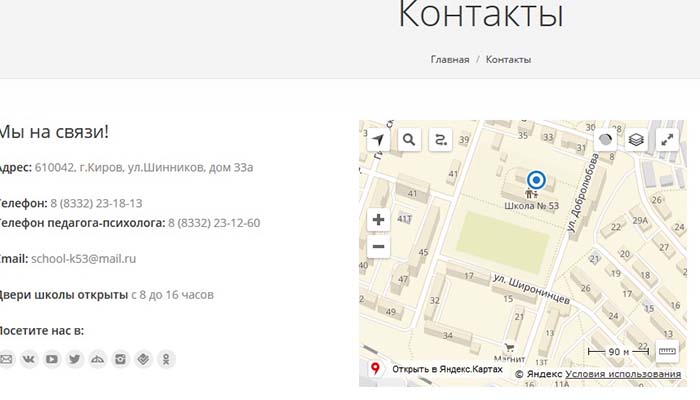Click the geolocation arrow on the map
700x400 pixels.
pyautogui.click(x=378, y=140)
